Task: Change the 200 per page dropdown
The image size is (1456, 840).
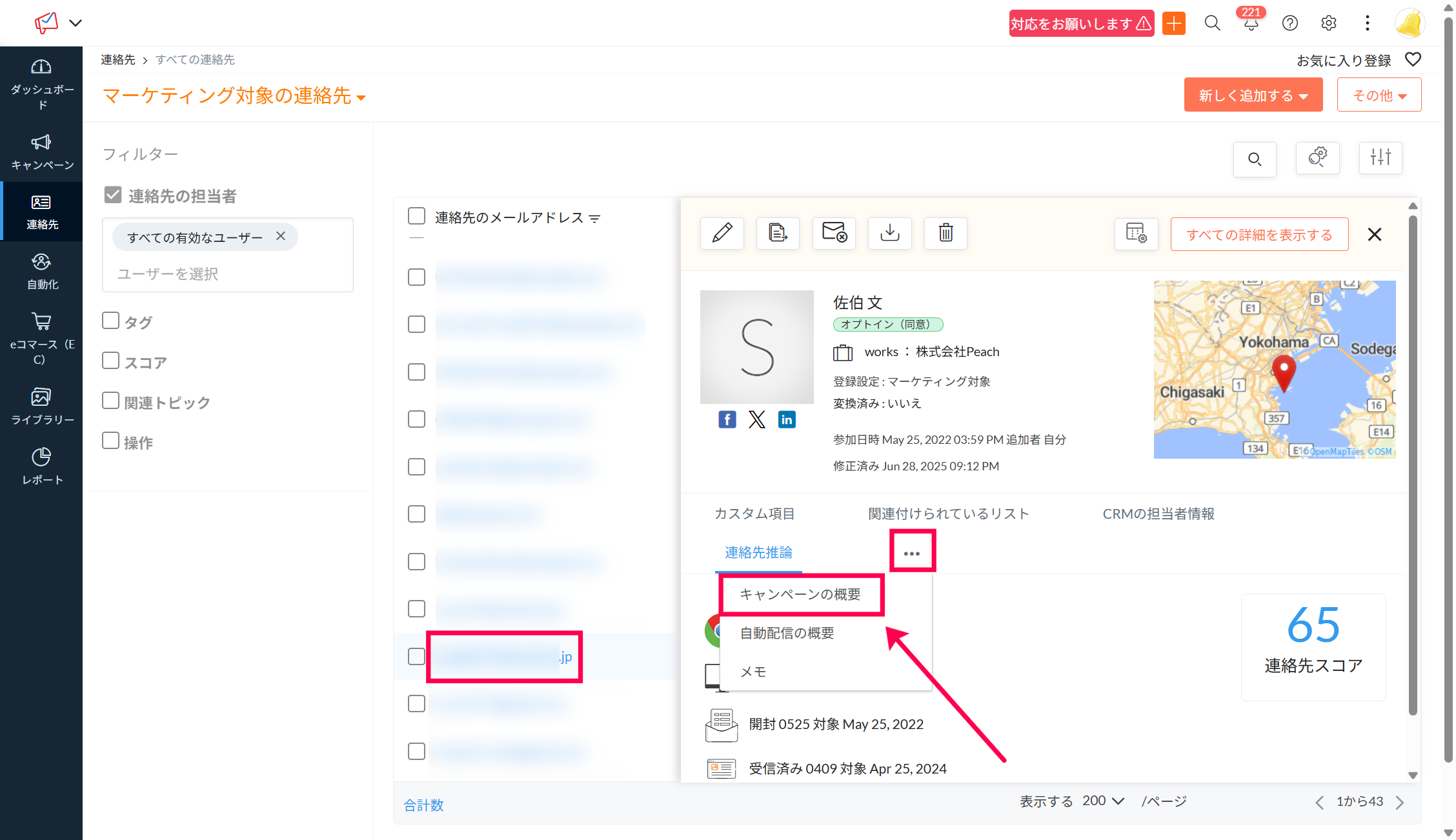Action: (1103, 801)
